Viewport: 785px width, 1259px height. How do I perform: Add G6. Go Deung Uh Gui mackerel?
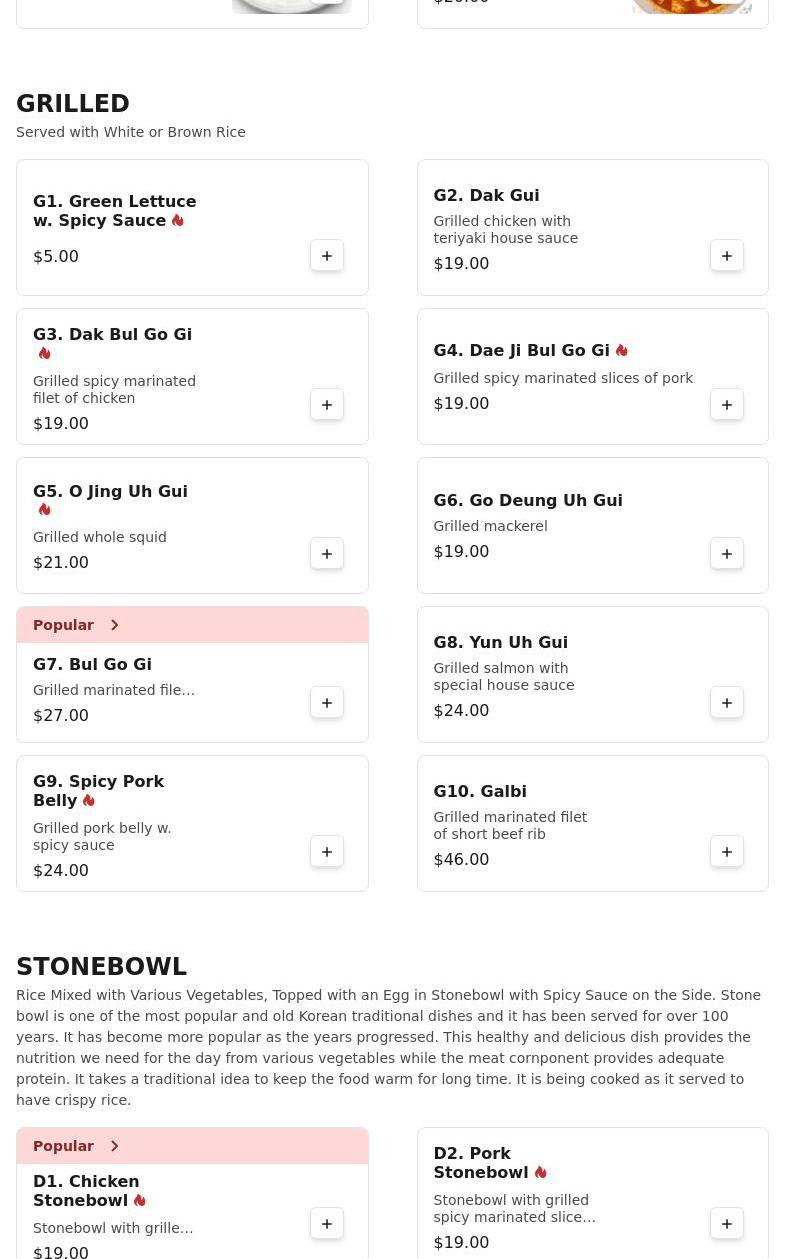727,554
